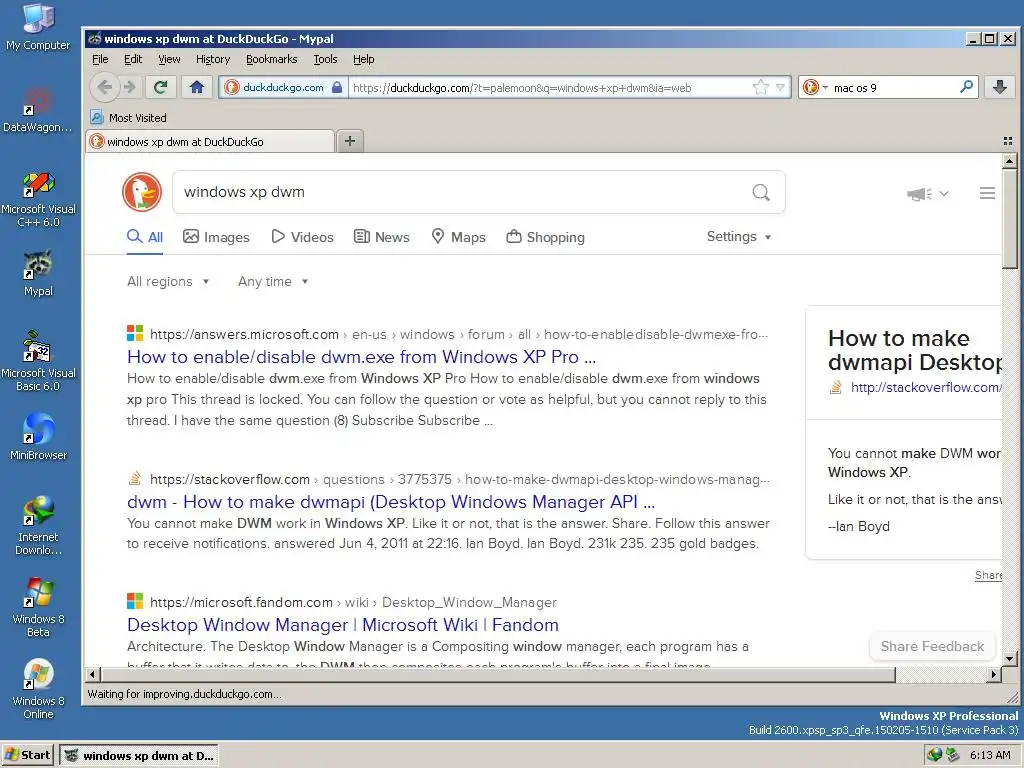The width and height of the screenshot is (1024, 768).
Task: Open the Help menu
Action: [364, 59]
